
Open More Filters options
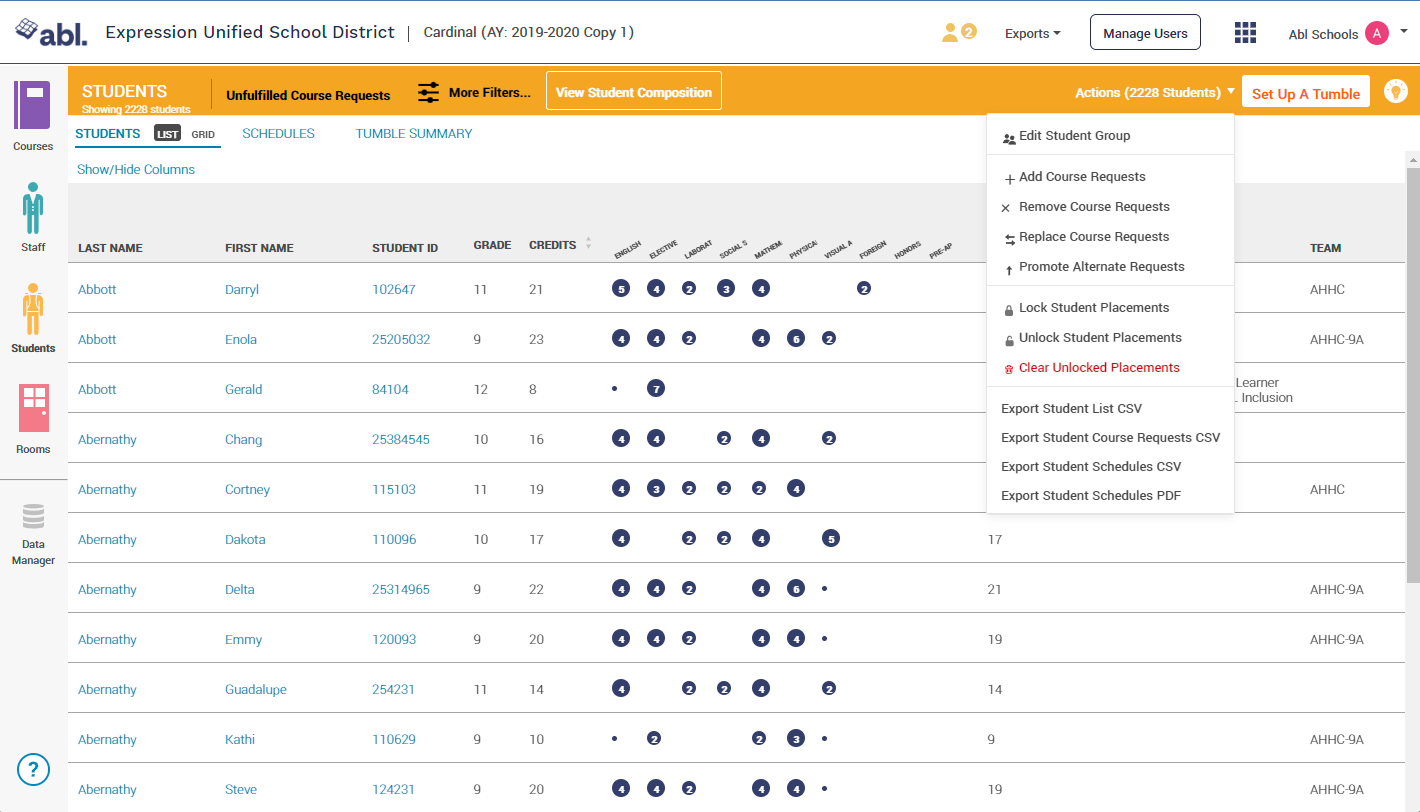click(474, 93)
